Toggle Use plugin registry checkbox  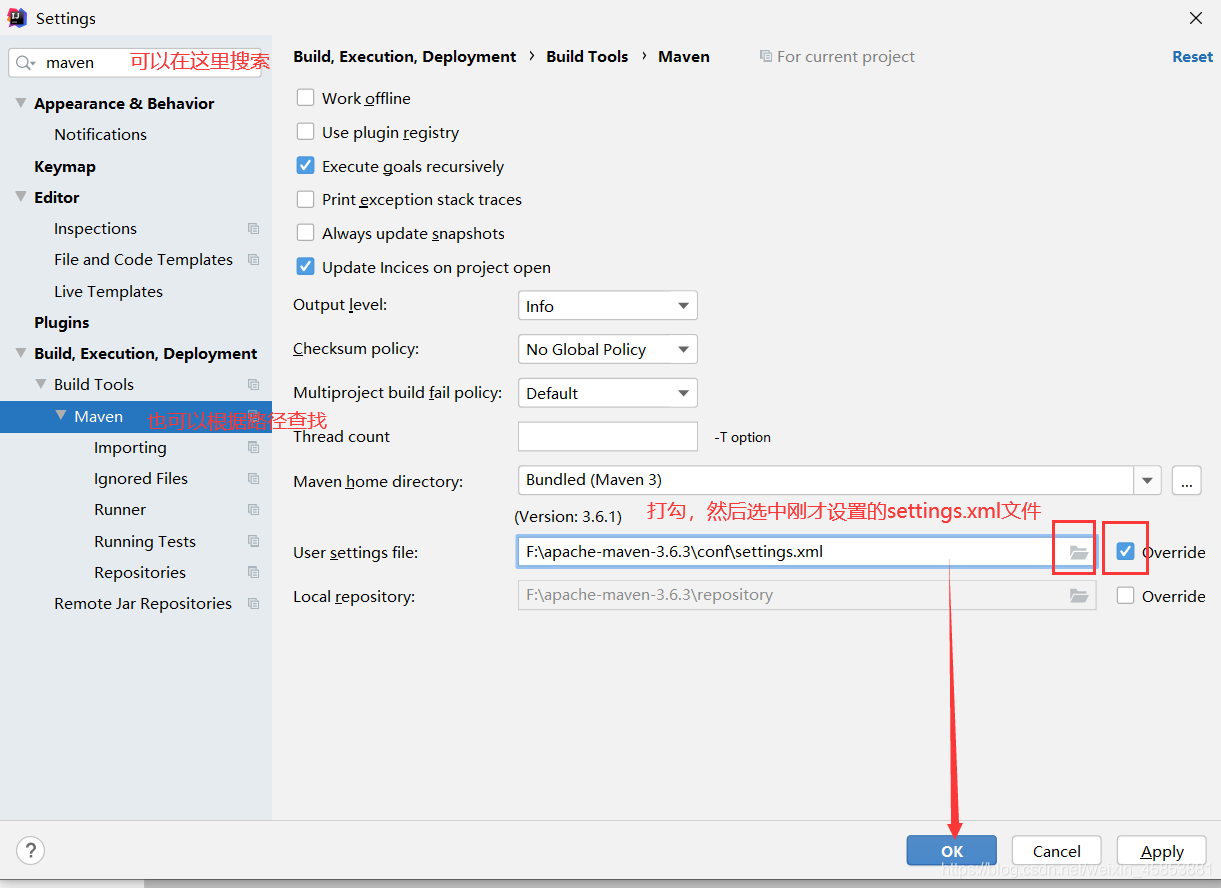tap(306, 132)
